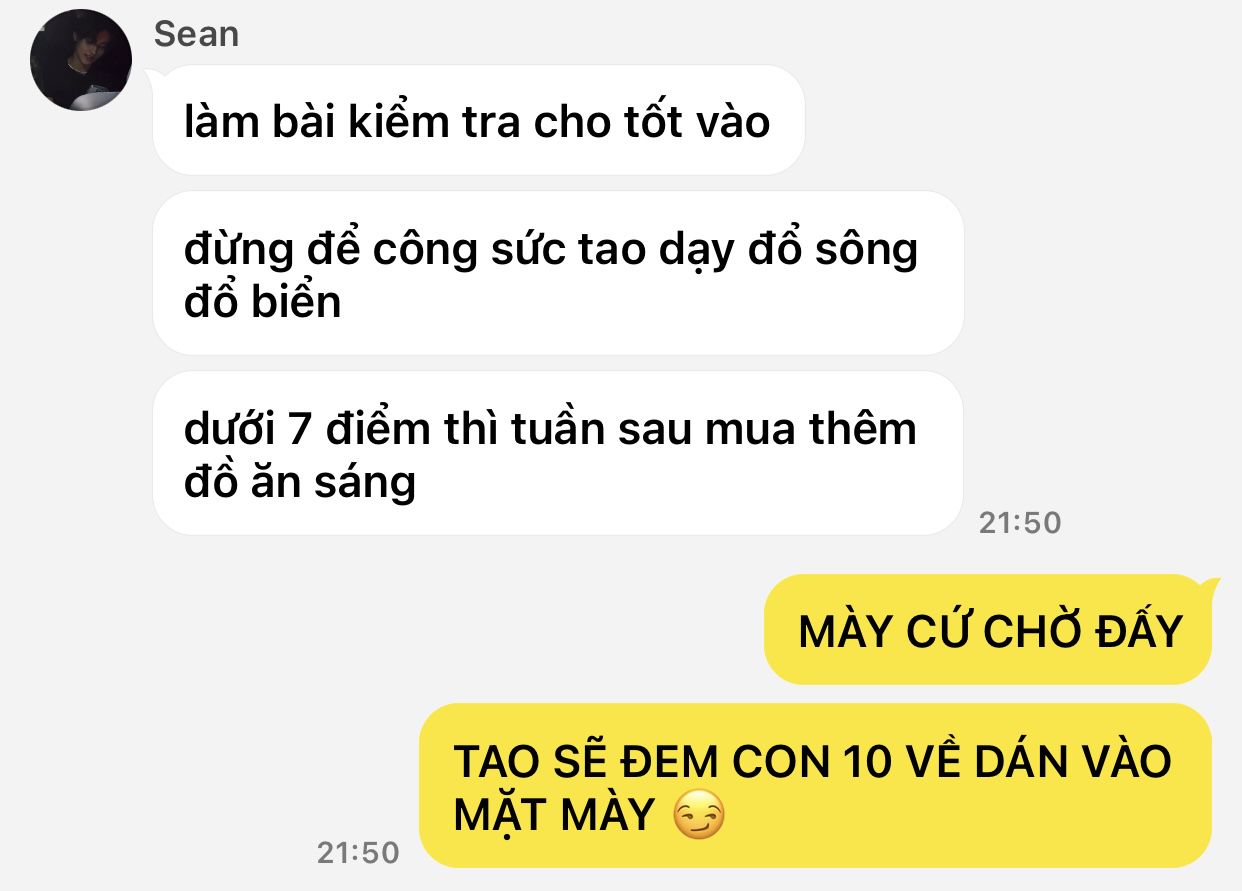Tap the words 'đồ ăn sáng' in Sean's message
Image resolution: width=1242 pixels, height=891 pixels.
[300, 483]
